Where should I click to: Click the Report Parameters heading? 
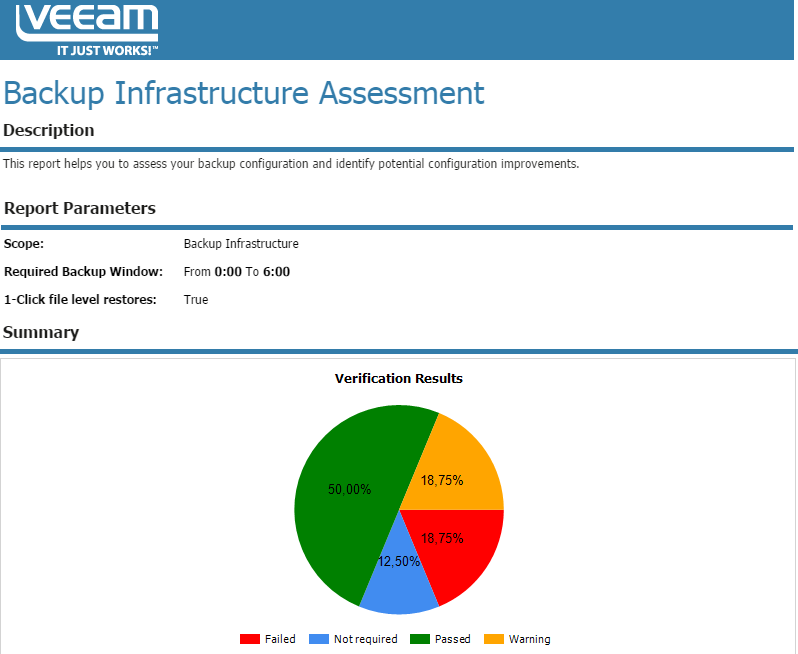pyautogui.click(x=79, y=208)
